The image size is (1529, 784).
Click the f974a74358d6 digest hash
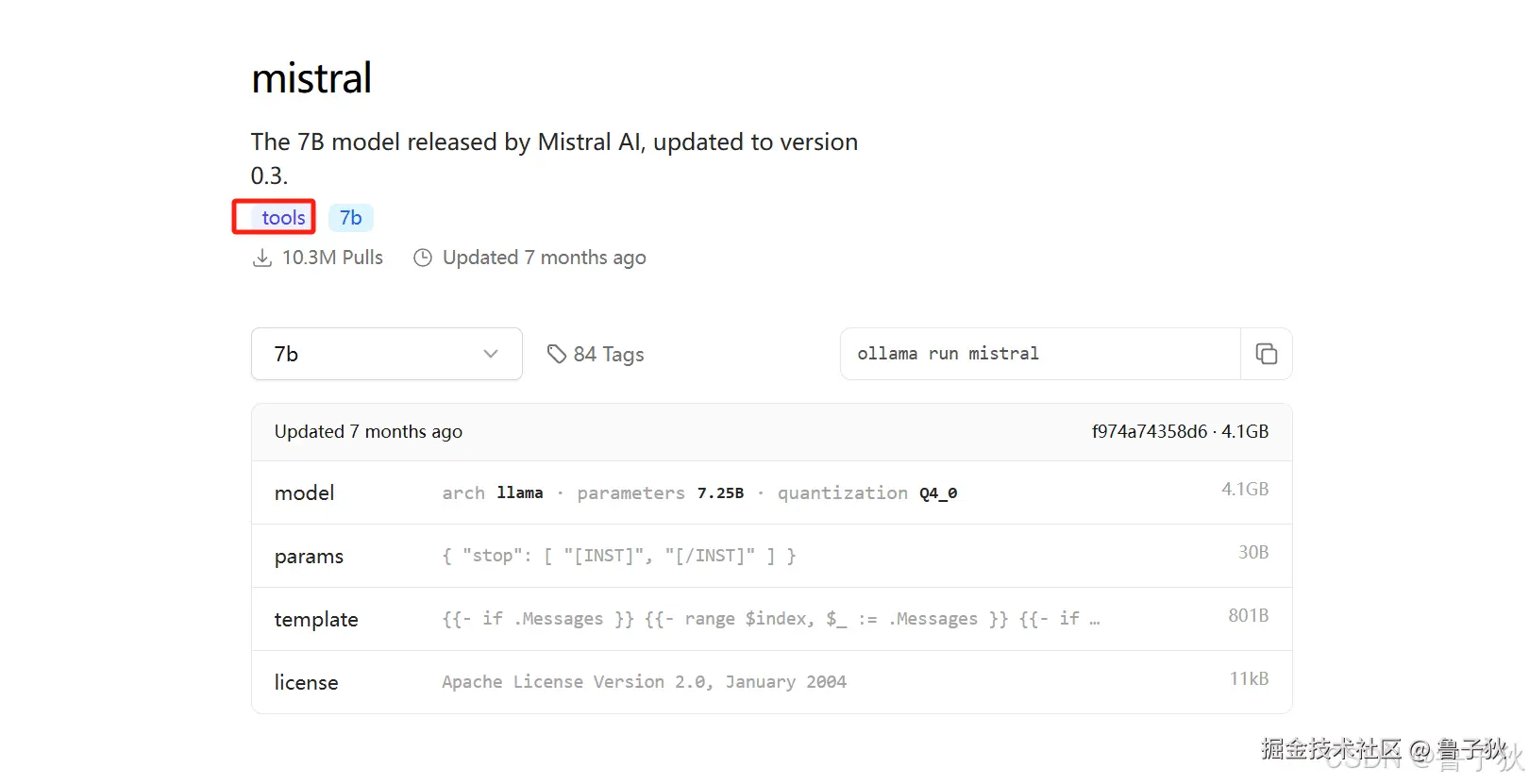click(1149, 431)
